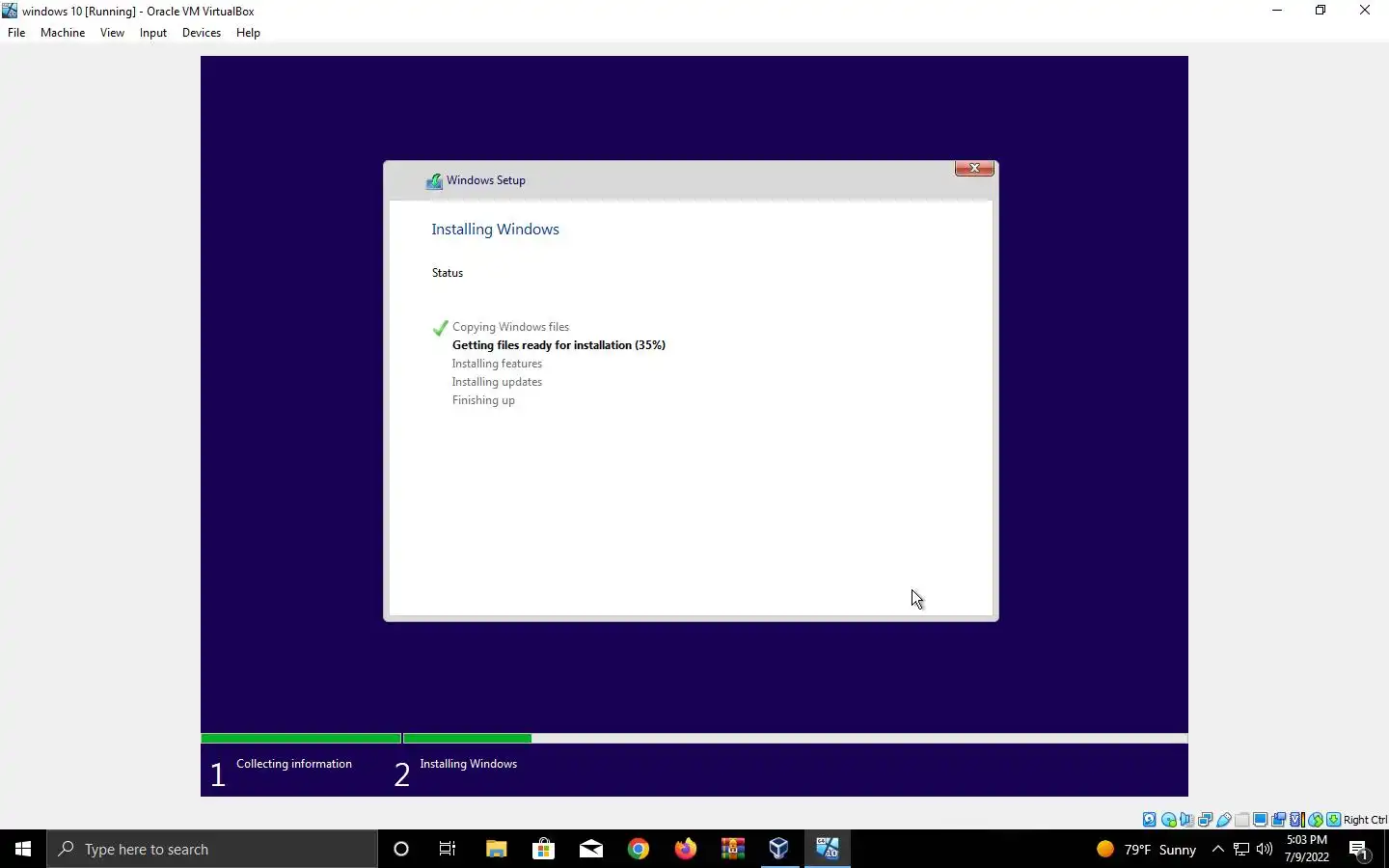Image resolution: width=1389 pixels, height=868 pixels.
Task: Open the Input menu
Action: coord(152,33)
